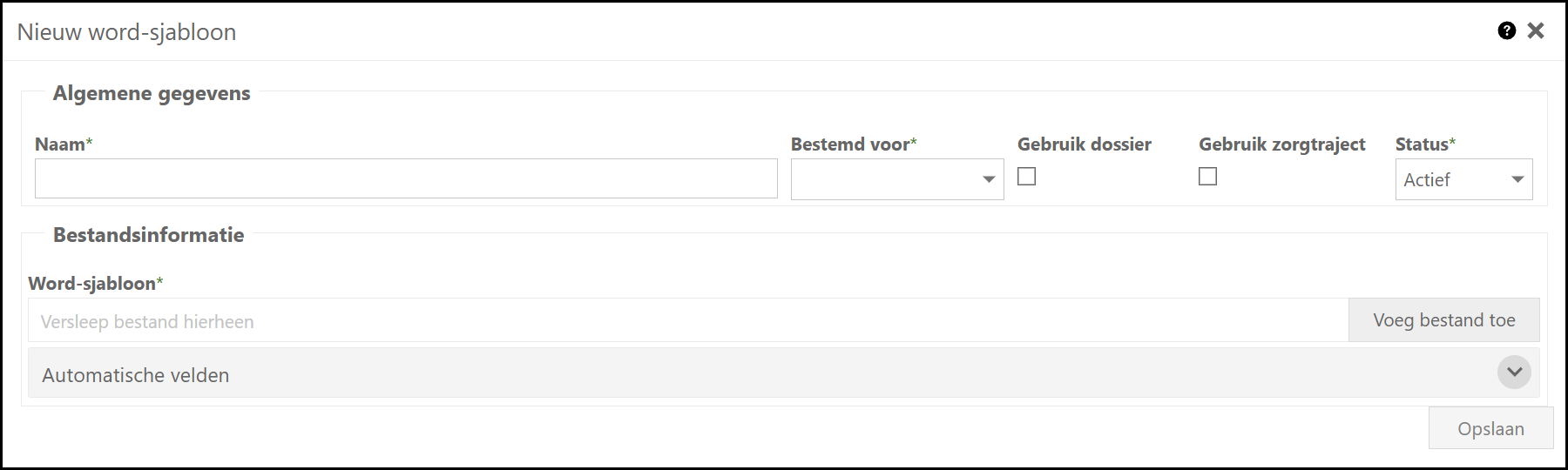Click the Algemene gegevens section heading
Viewport: 1568px width, 470px height.
[x=152, y=93]
